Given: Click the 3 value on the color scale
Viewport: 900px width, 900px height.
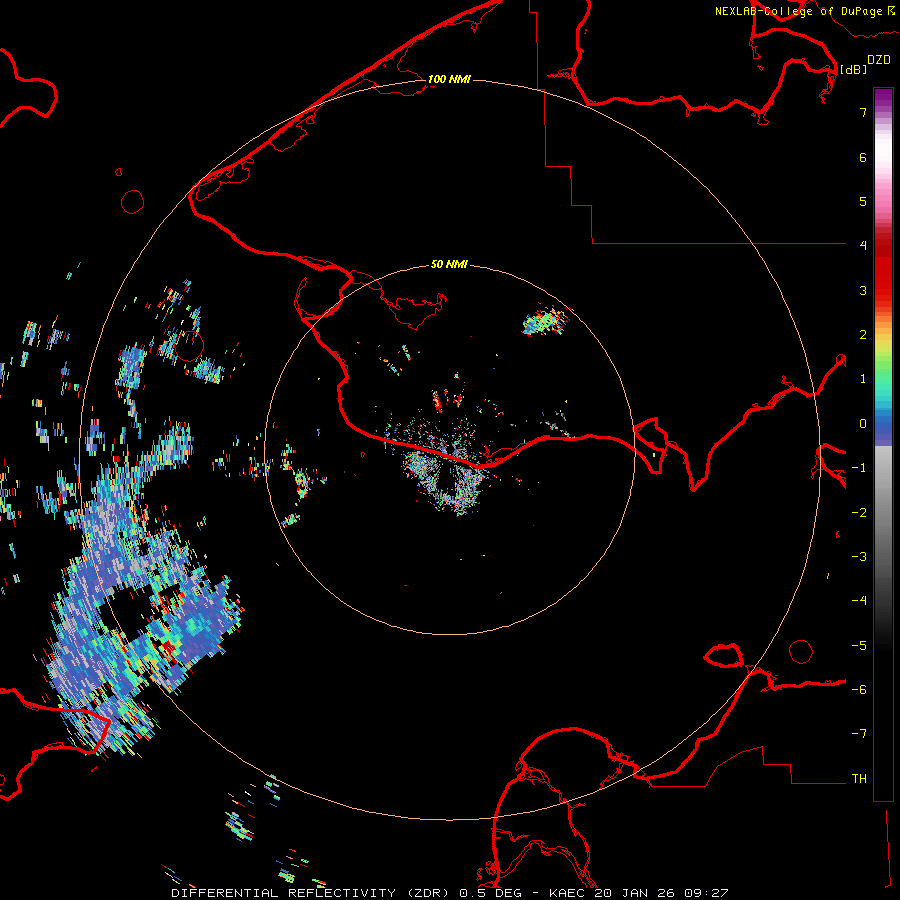Looking at the screenshot, I should (x=863, y=290).
